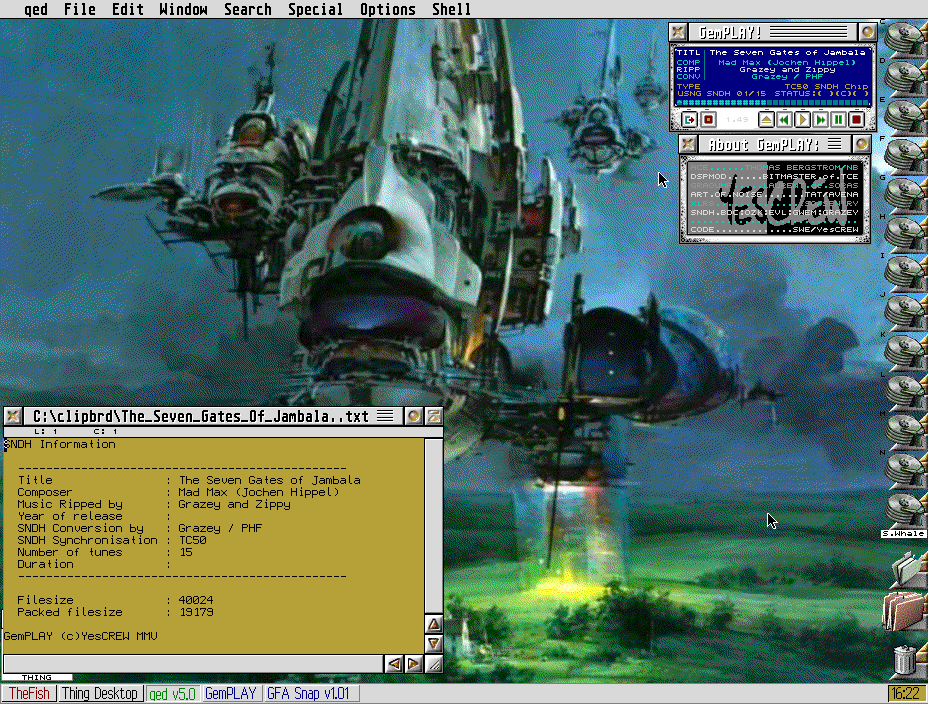The image size is (928, 704).
Task: Switch to TheFish in the taskbar
Action: click(x=29, y=693)
